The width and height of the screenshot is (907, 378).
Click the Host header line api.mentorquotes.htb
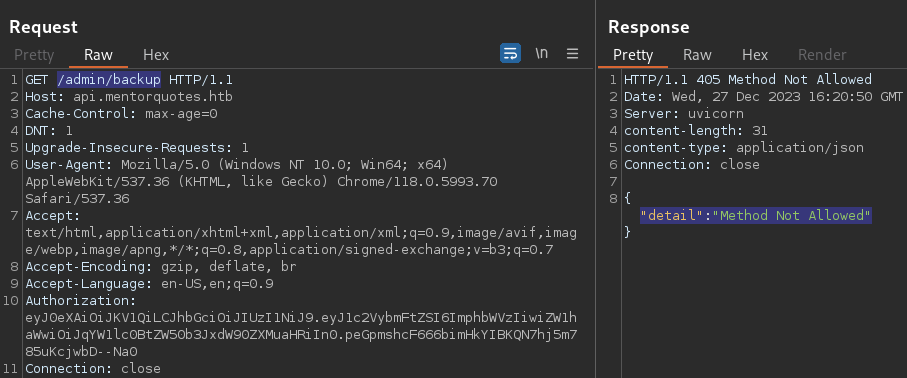(x=129, y=97)
